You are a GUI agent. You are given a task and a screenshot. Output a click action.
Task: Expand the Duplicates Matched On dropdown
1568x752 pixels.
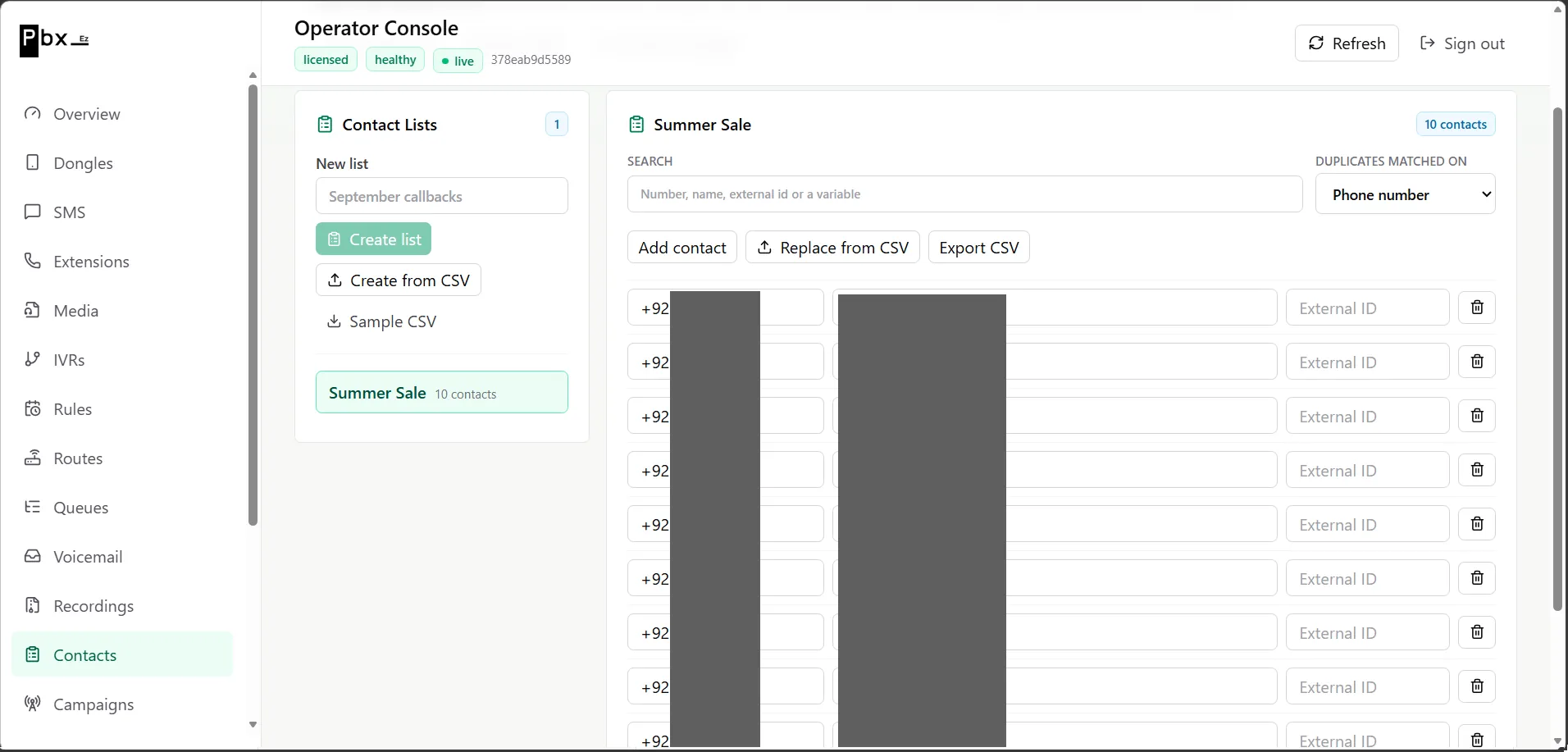pos(1405,194)
